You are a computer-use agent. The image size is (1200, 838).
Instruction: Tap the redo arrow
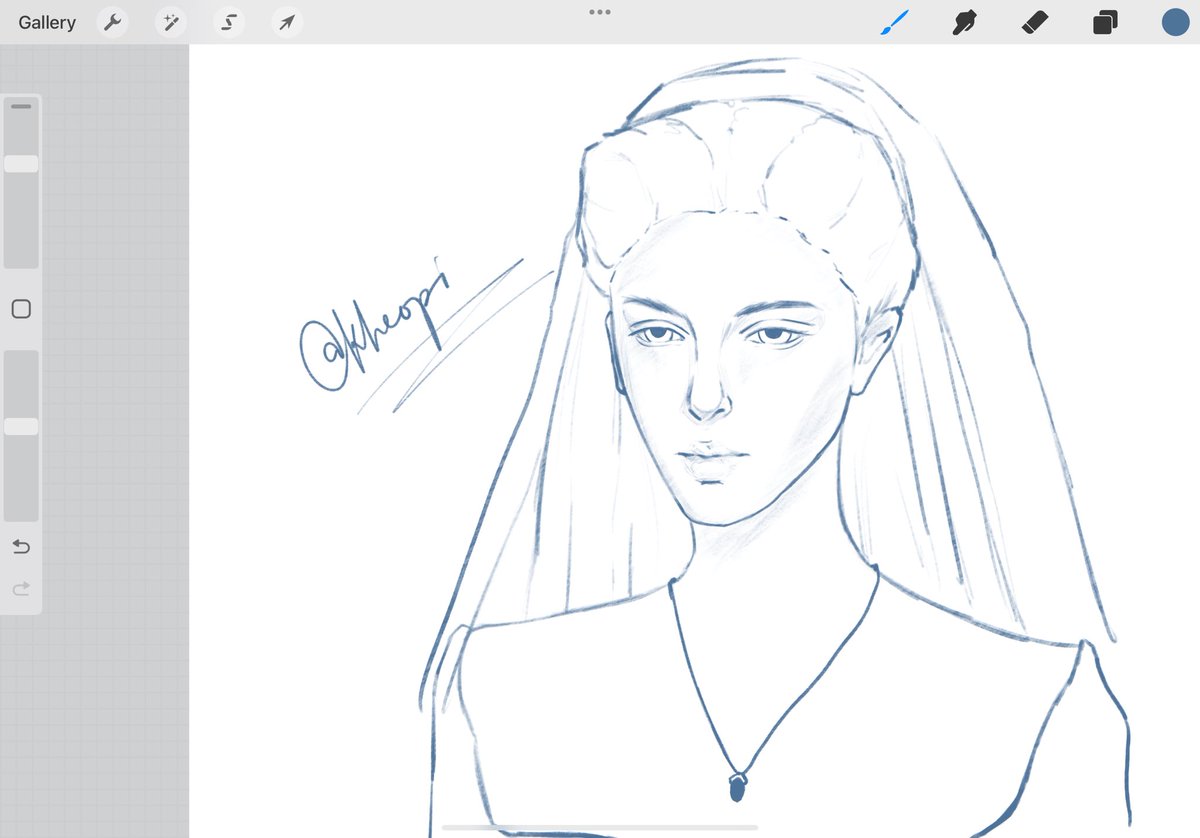(20, 589)
